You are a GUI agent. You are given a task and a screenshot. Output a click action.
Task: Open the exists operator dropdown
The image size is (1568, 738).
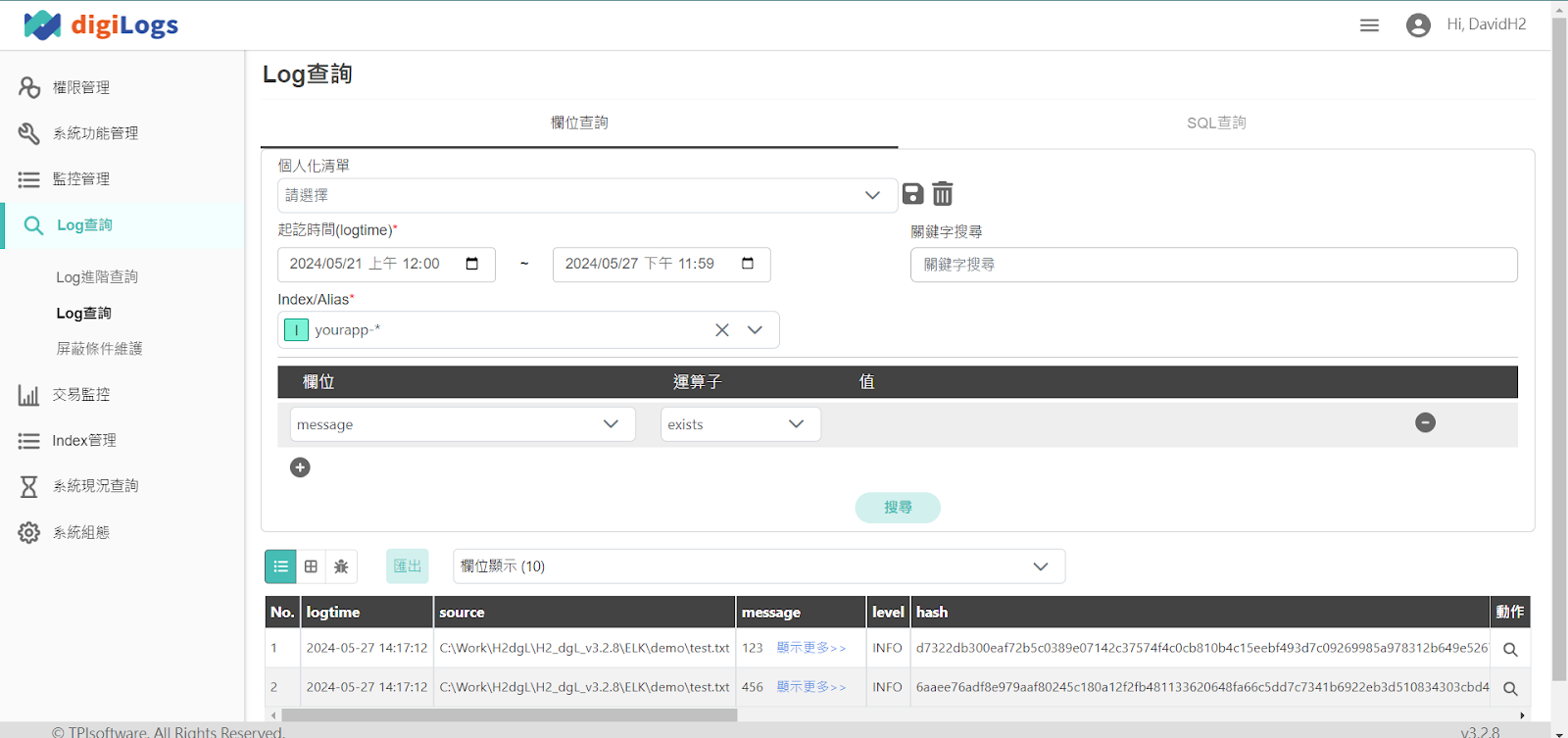[740, 424]
